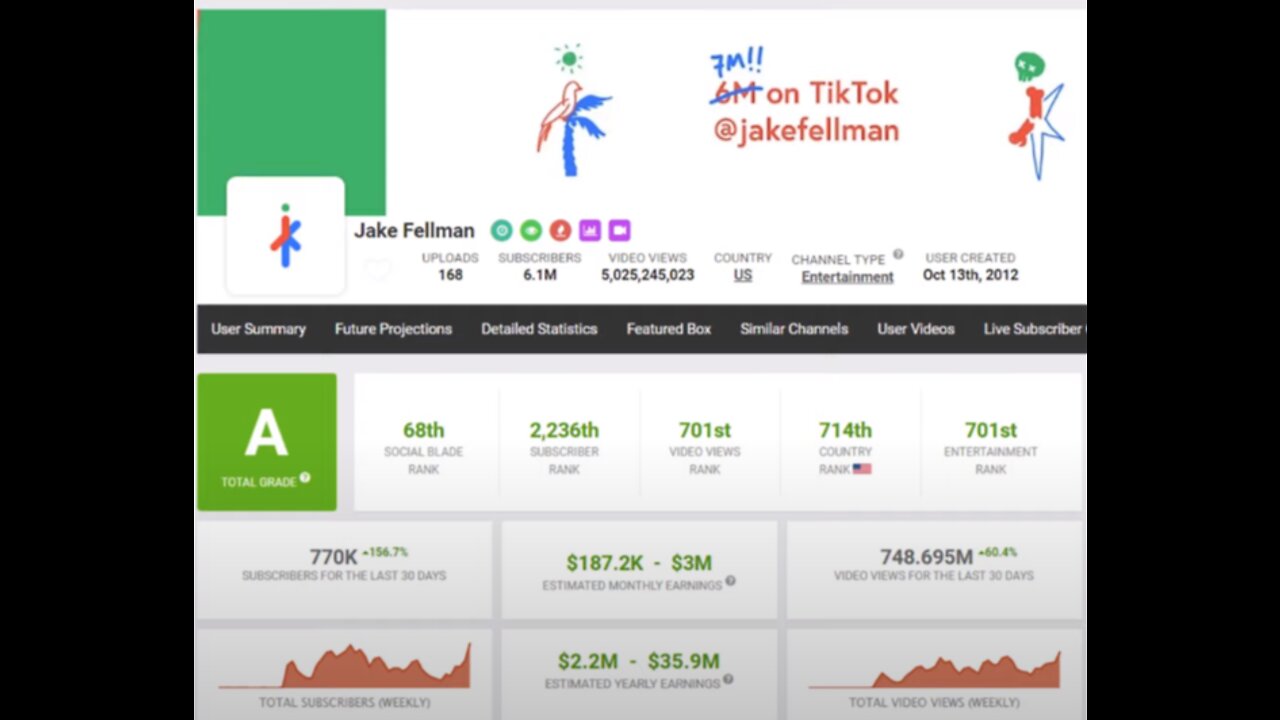Click the 6.1M subscribers count
This screenshot has height=720, width=1280.
[540, 275]
